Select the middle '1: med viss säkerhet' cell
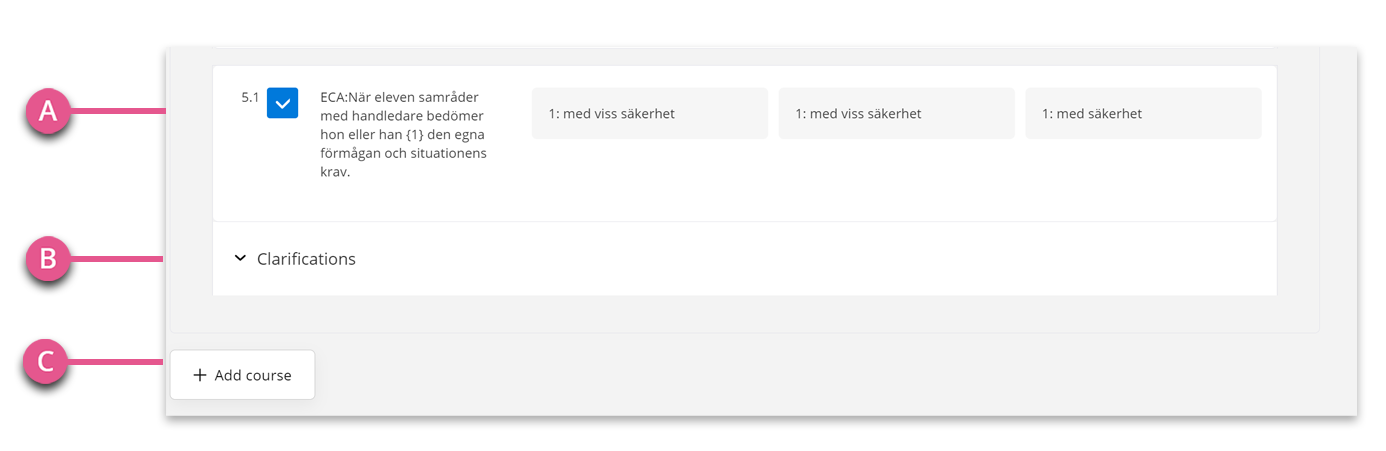The width and height of the screenshot is (1386, 451). tap(896, 113)
